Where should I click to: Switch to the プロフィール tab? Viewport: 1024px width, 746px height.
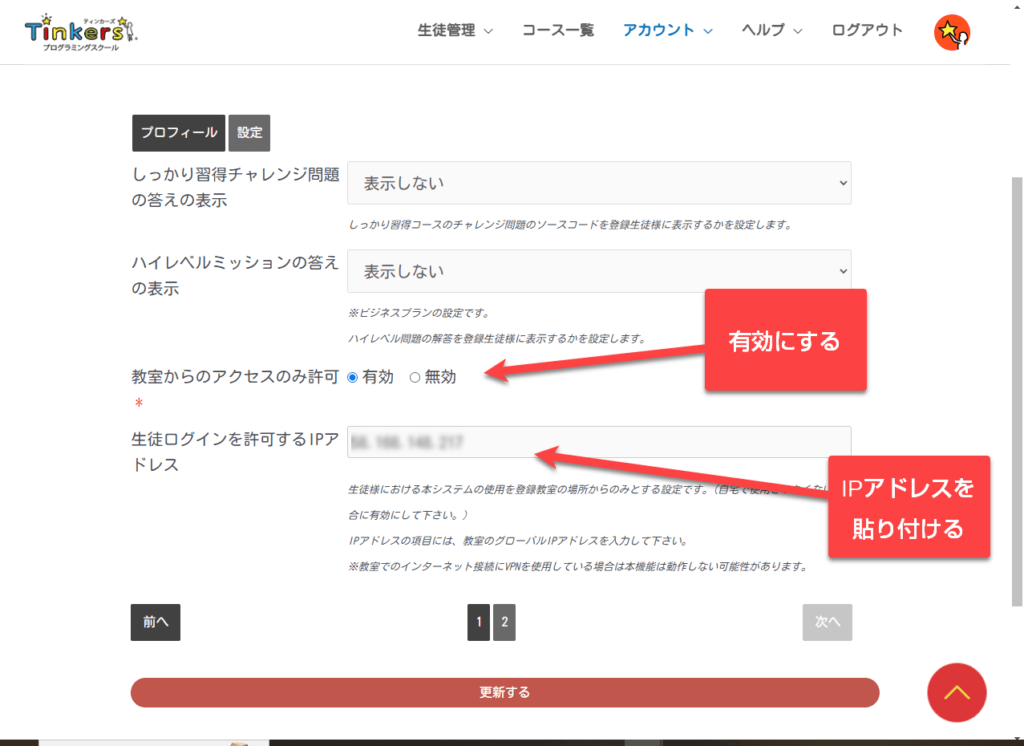[x=178, y=133]
